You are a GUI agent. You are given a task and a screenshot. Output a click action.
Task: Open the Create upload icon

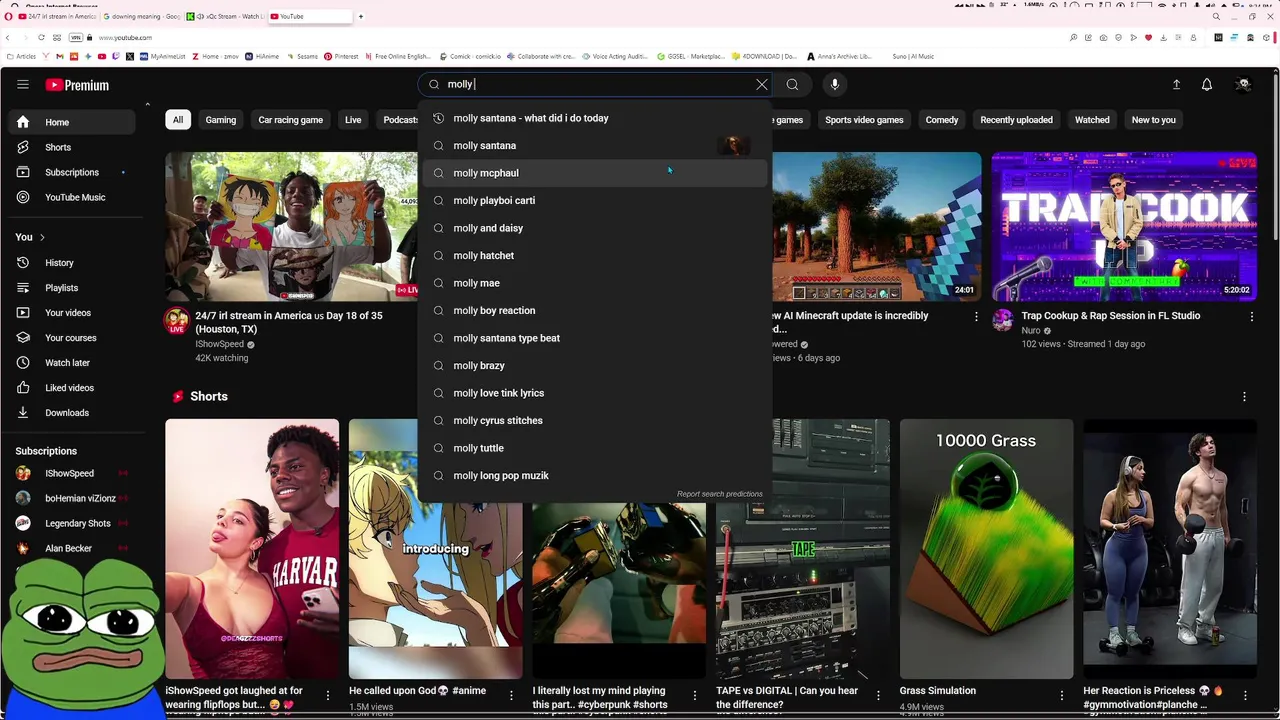[x=1176, y=85]
